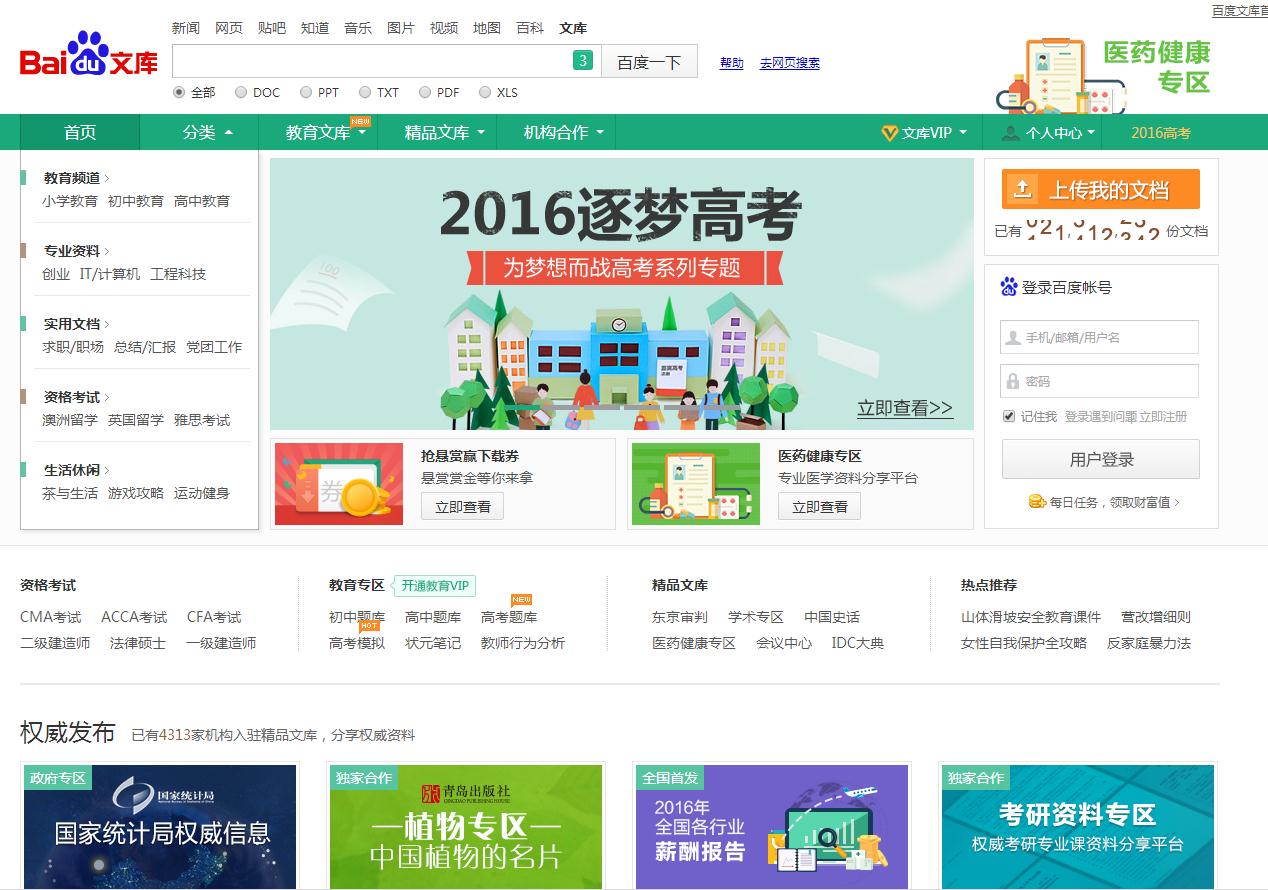1268x890 pixels.
Task: Open the 精品文库 dropdown menu
Action: point(444,133)
